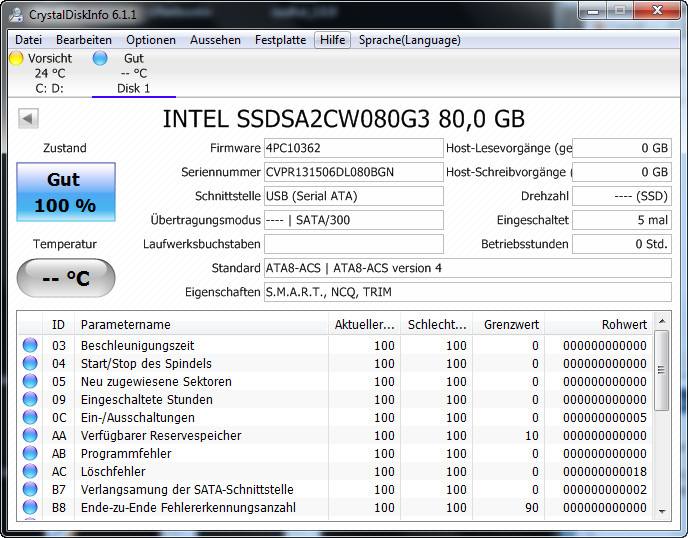Click the Seriennummer field value
The image size is (688, 538).
[x=354, y=172]
